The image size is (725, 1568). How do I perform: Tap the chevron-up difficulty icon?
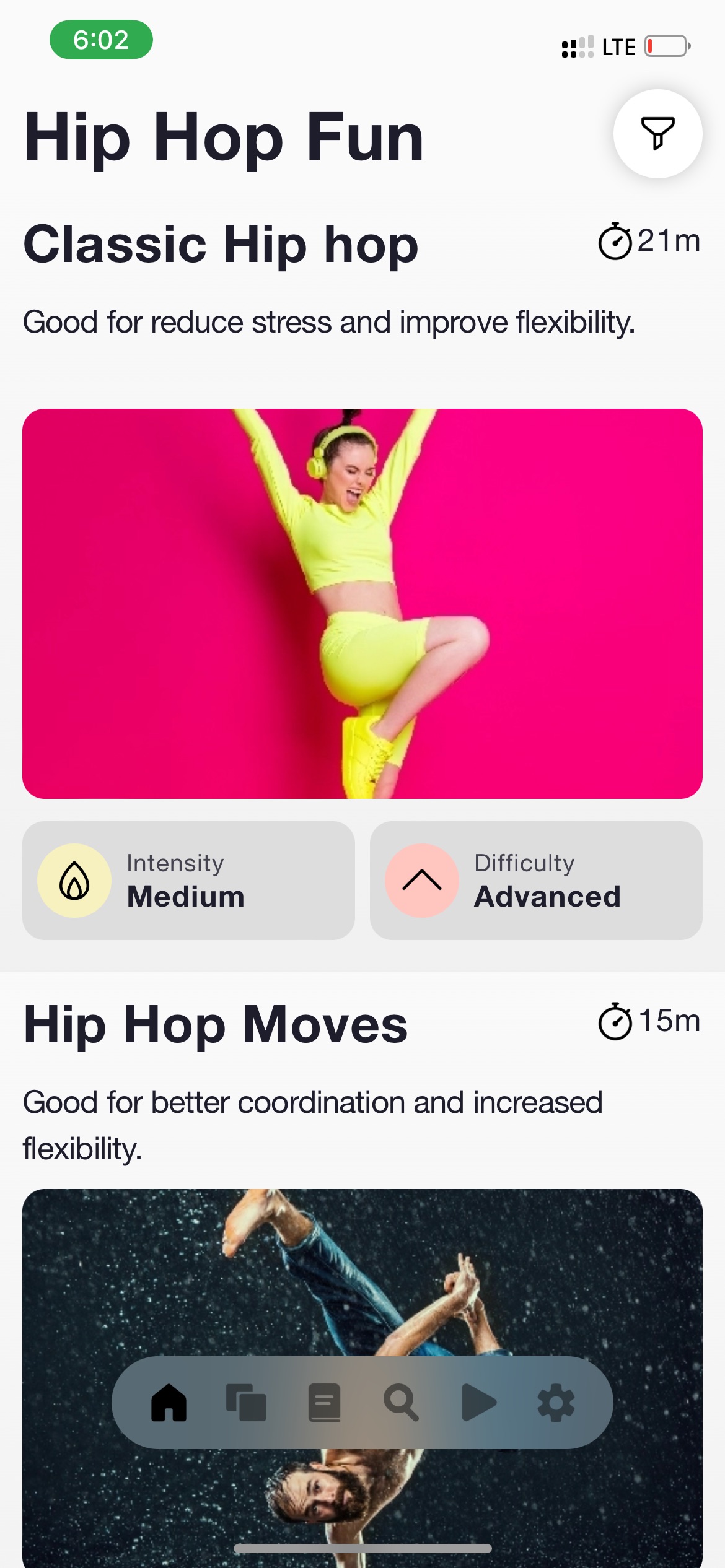(x=422, y=881)
